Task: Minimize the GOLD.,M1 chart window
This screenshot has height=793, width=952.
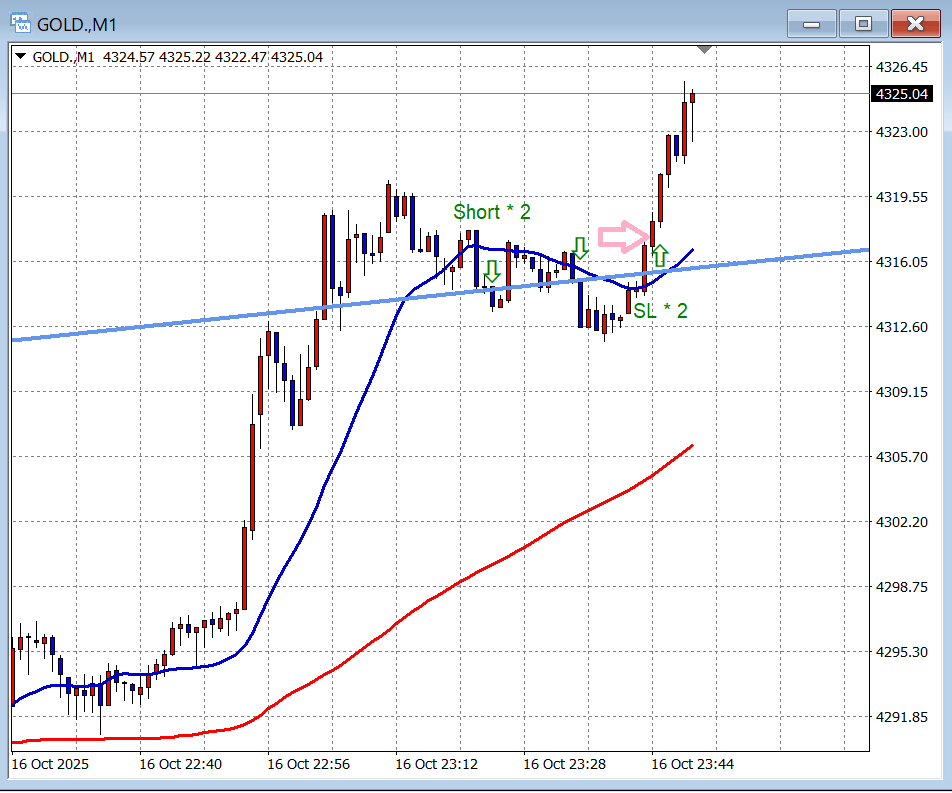Action: pos(811,24)
